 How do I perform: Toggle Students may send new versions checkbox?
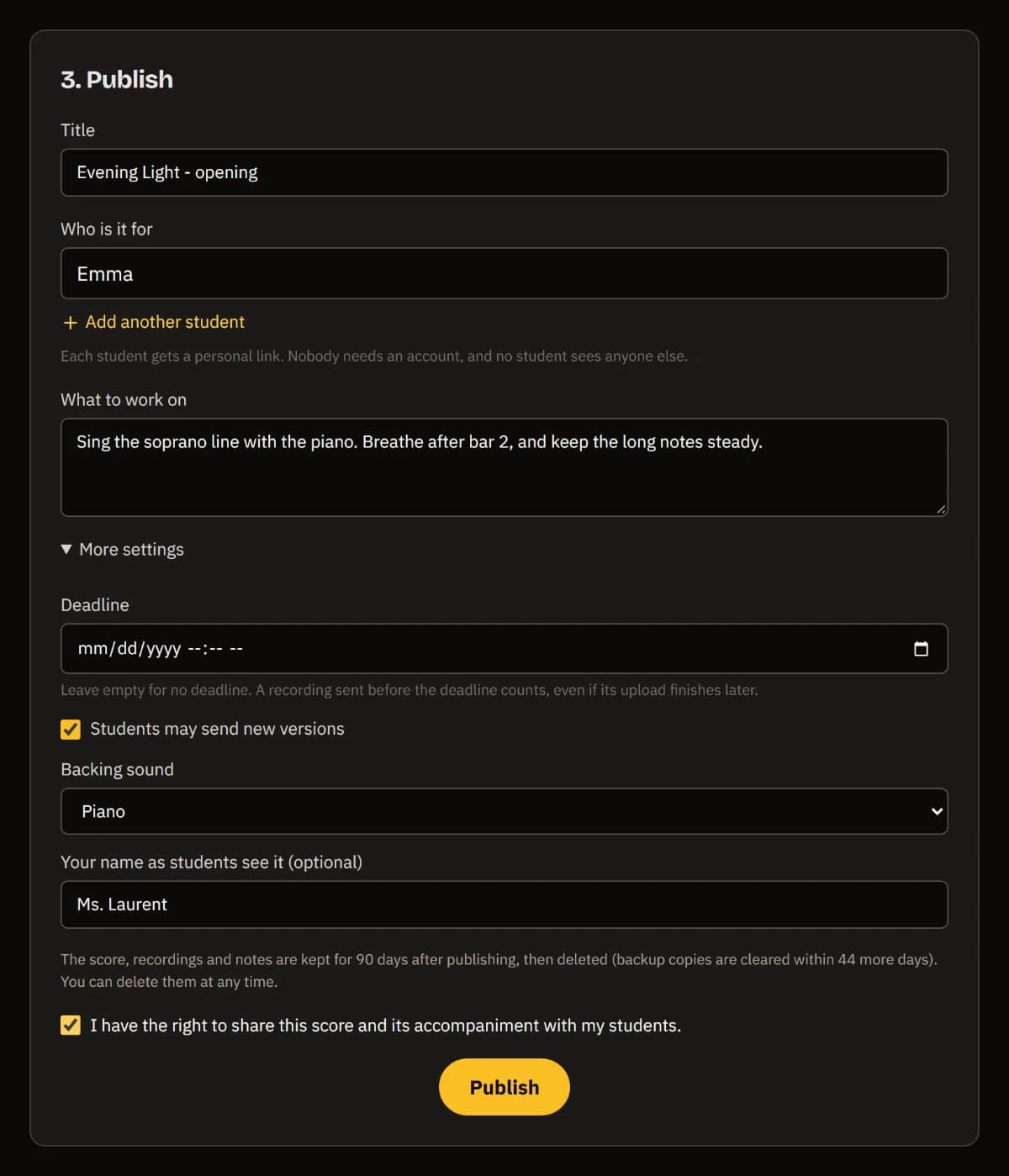click(71, 729)
